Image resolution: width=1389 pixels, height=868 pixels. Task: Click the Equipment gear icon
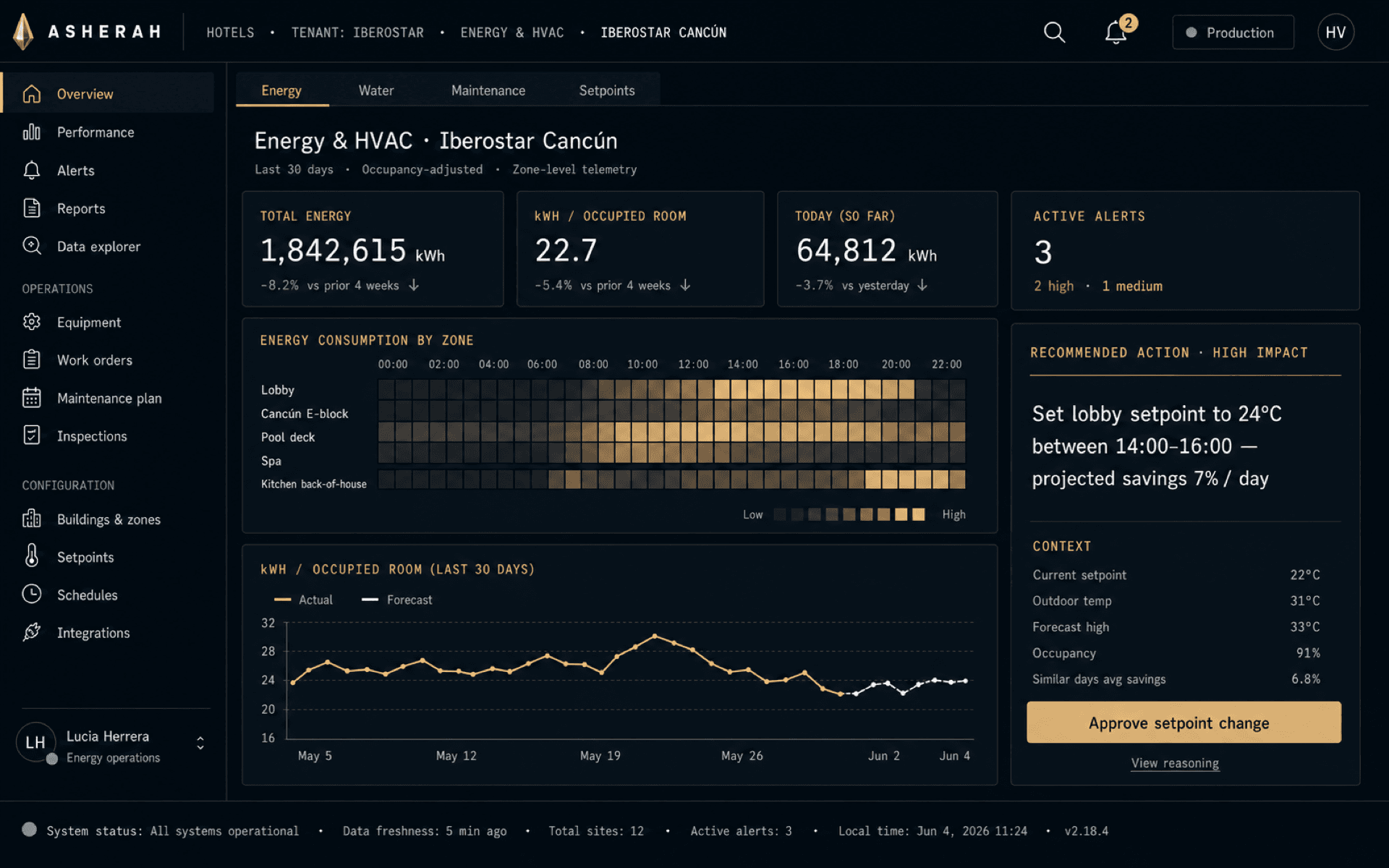pos(32,322)
